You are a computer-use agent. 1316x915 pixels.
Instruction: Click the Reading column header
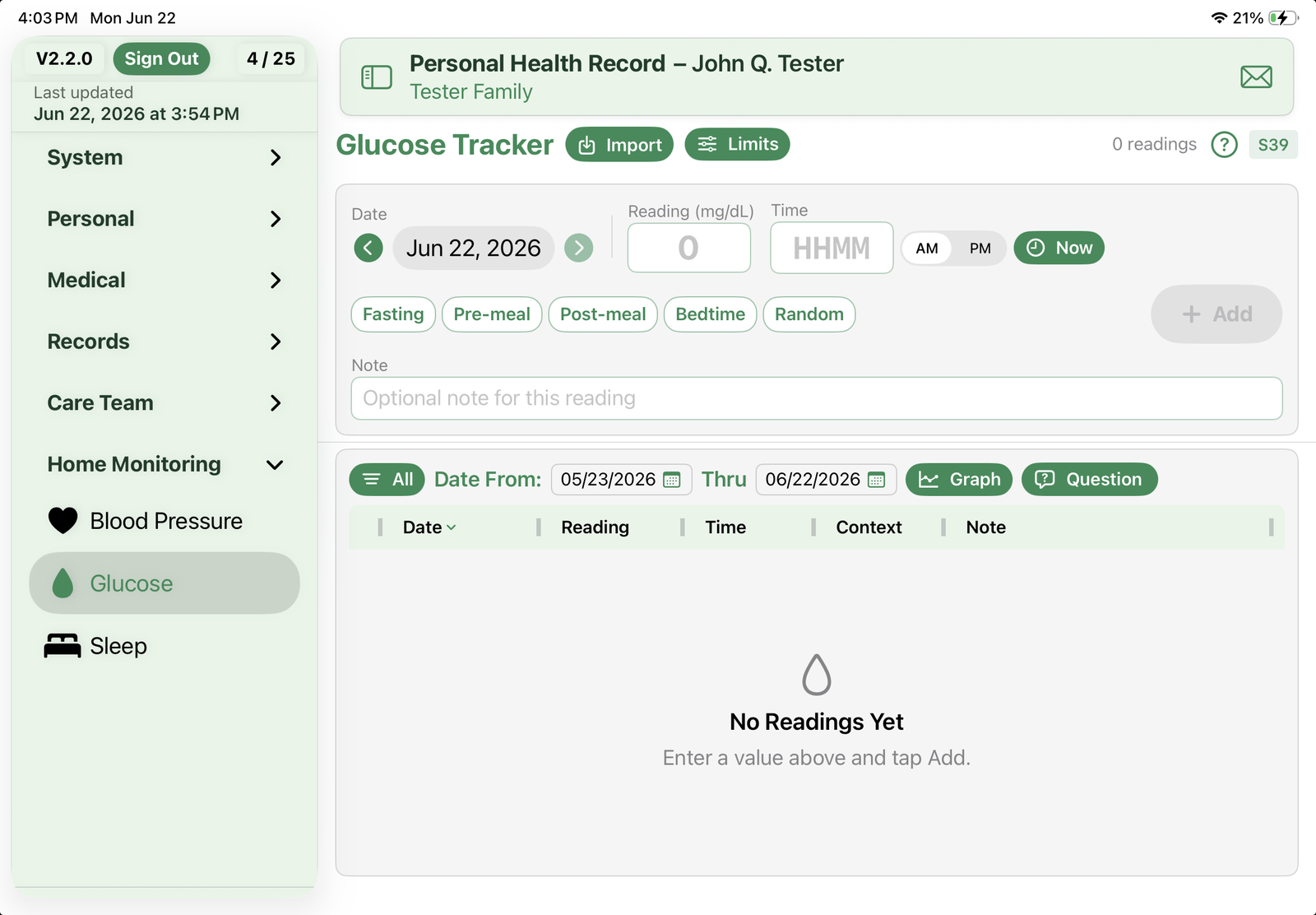click(595, 527)
